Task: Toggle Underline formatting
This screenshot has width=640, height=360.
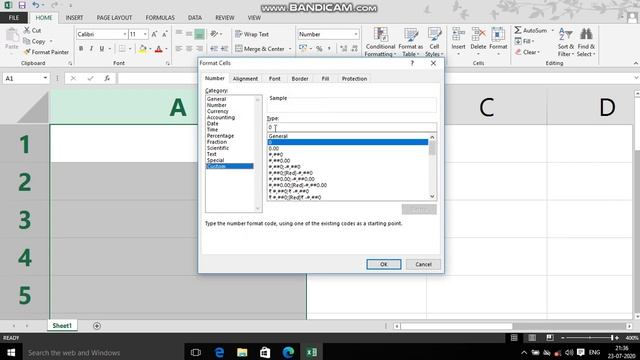Action: [x=102, y=49]
